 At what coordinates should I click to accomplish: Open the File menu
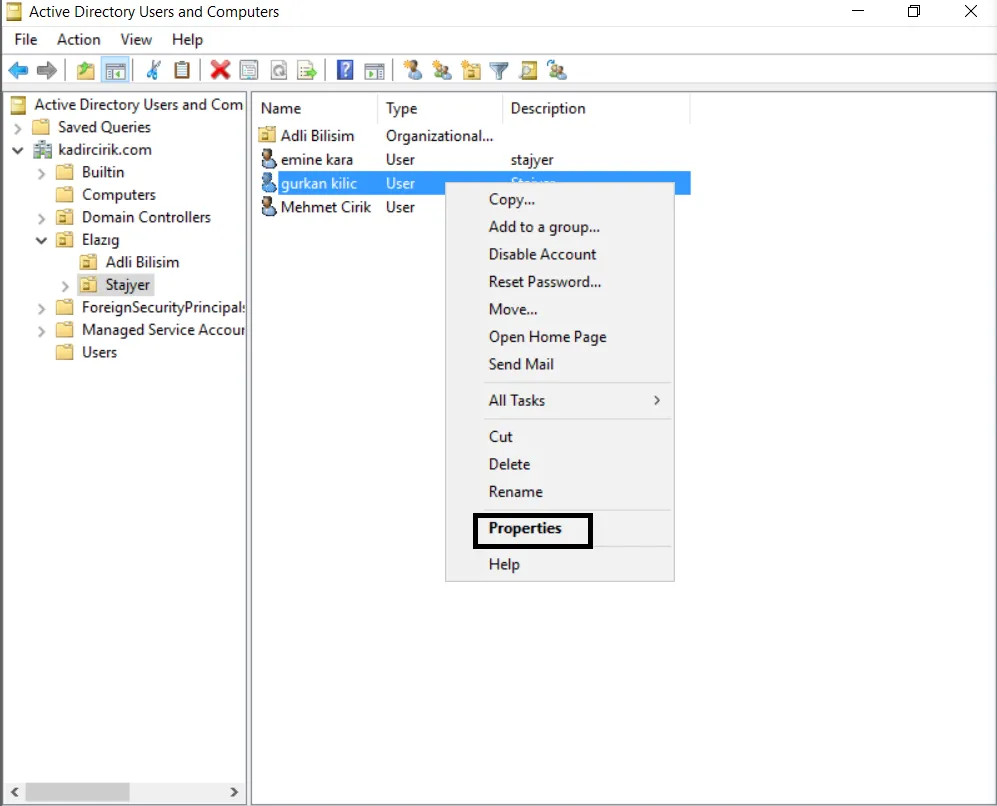25,39
